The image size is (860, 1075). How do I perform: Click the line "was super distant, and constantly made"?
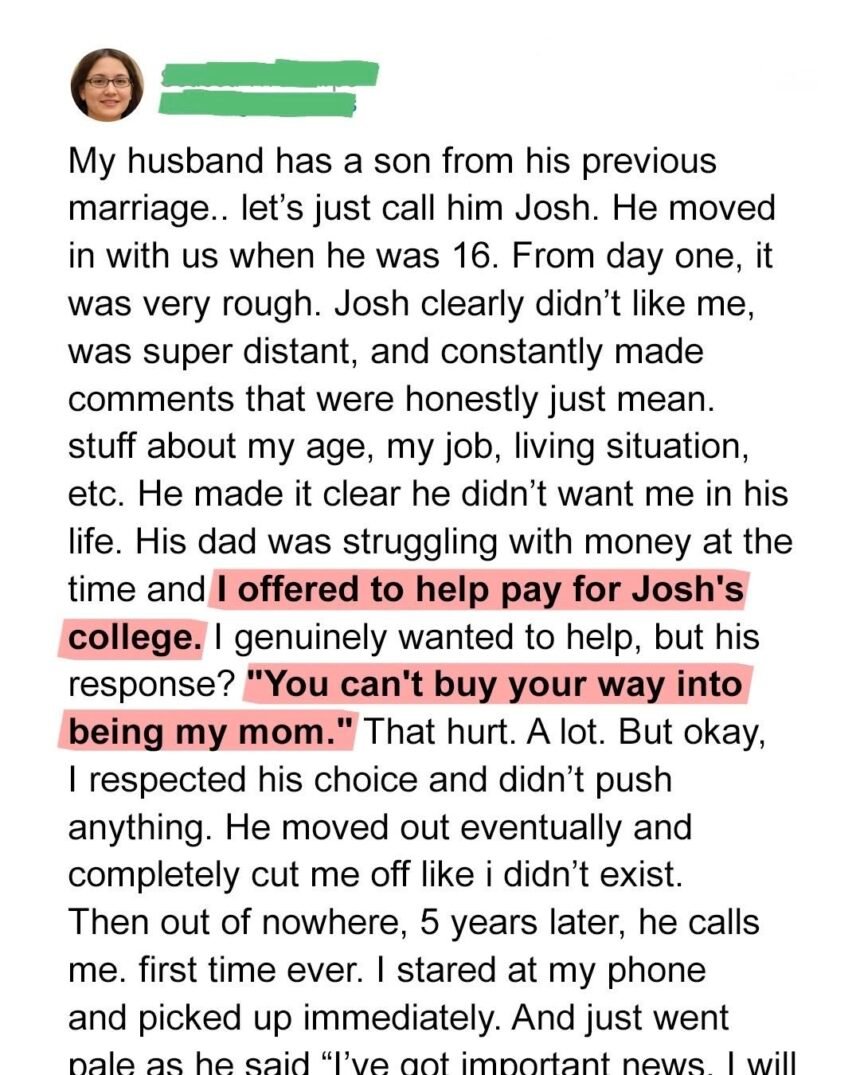coord(385,352)
